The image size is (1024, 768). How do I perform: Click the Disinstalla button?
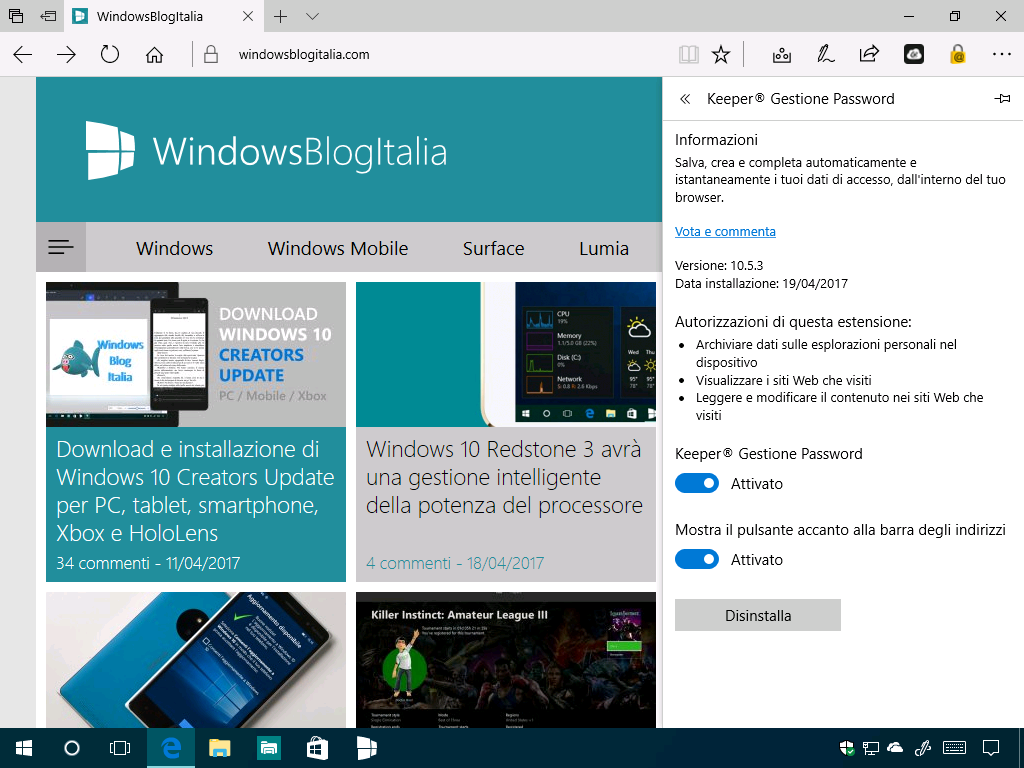[x=758, y=615]
